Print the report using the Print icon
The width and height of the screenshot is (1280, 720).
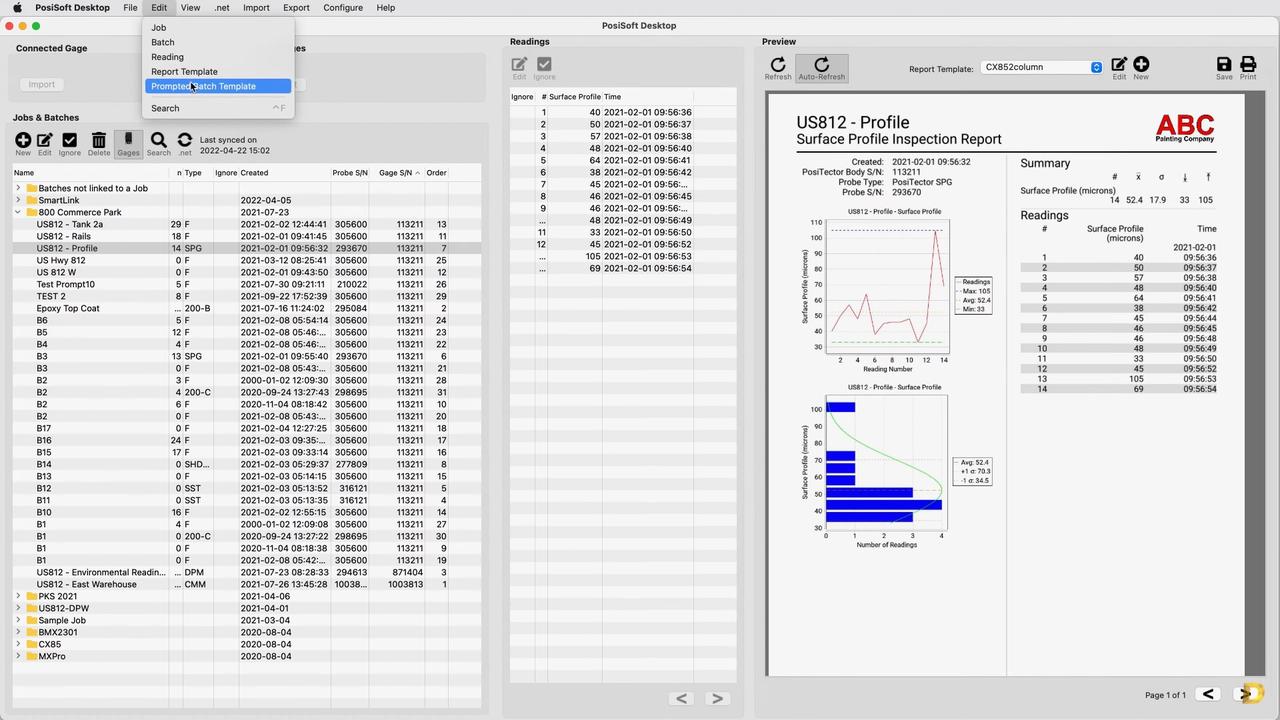pyautogui.click(x=1248, y=68)
